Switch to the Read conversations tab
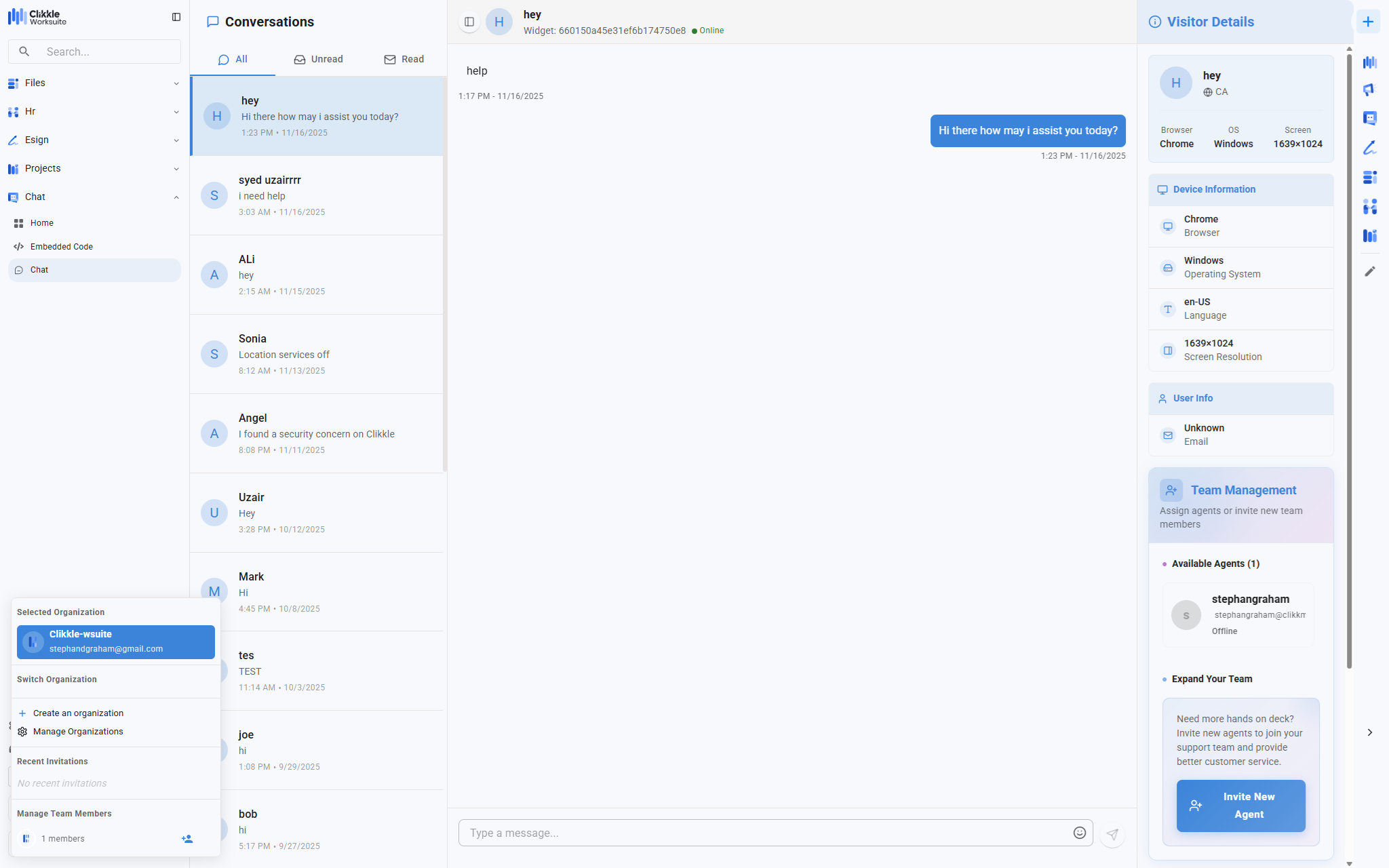The height and width of the screenshot is (868, 1389). pyautogui.click(x=404, y=60)
